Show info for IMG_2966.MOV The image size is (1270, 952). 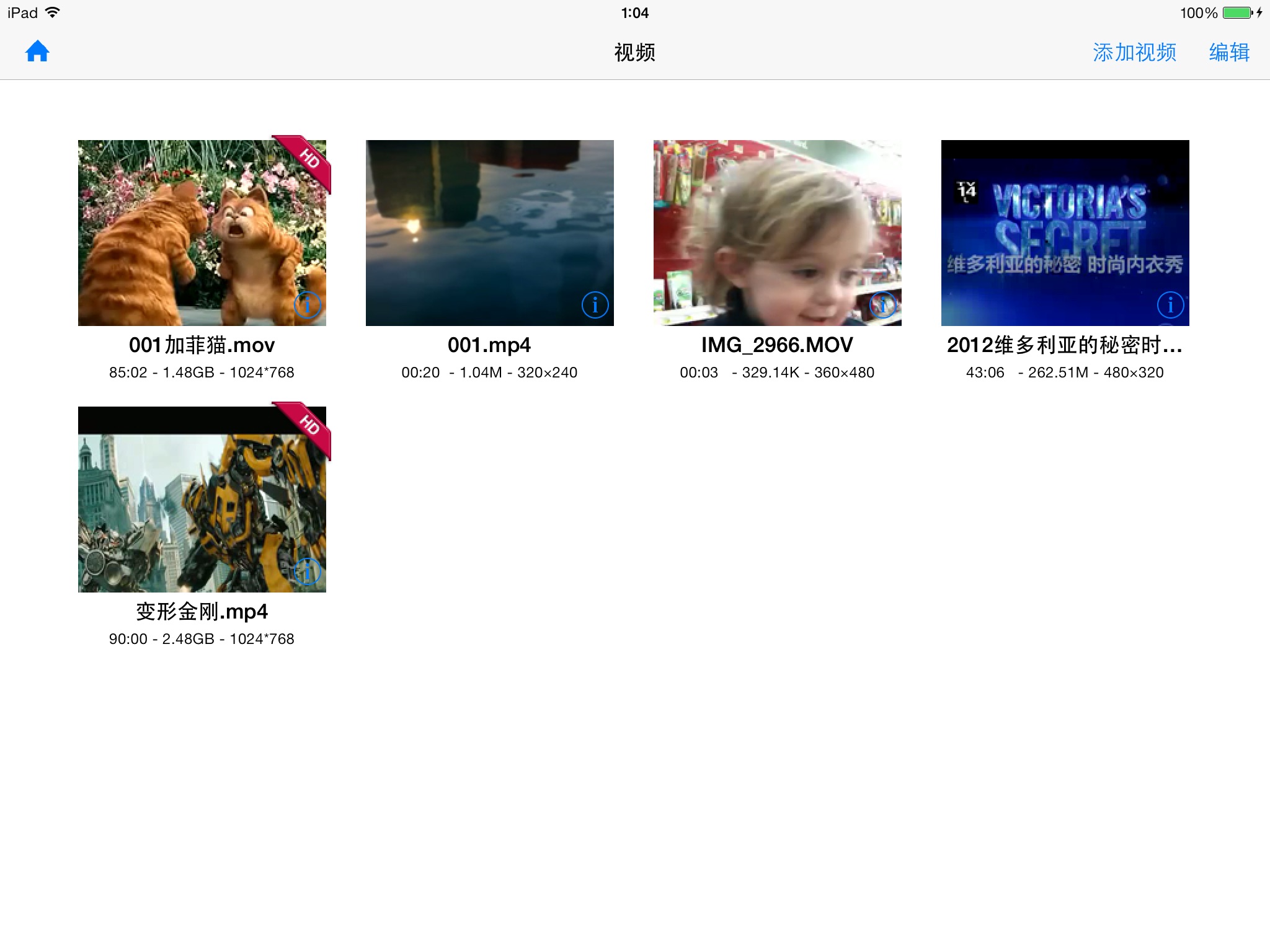(882, 304)
